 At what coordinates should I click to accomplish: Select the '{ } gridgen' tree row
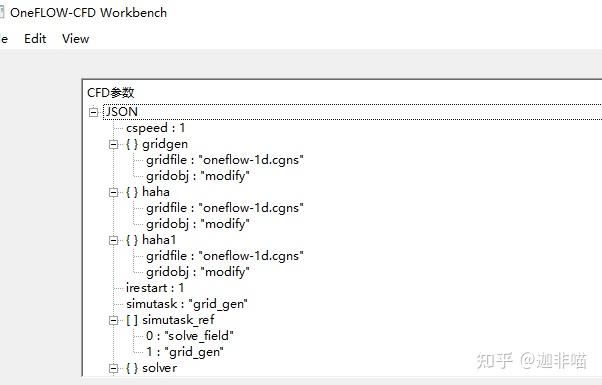click(x=157, y=144)
